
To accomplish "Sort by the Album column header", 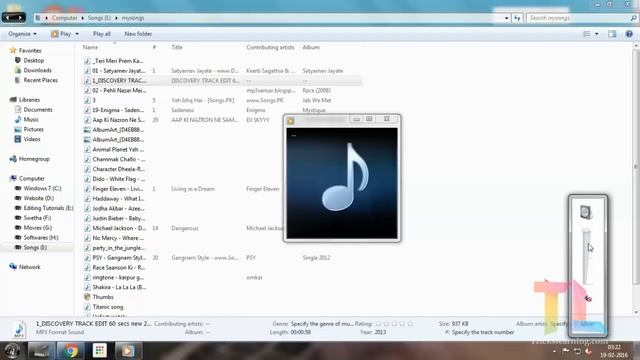I will [311, 47].
